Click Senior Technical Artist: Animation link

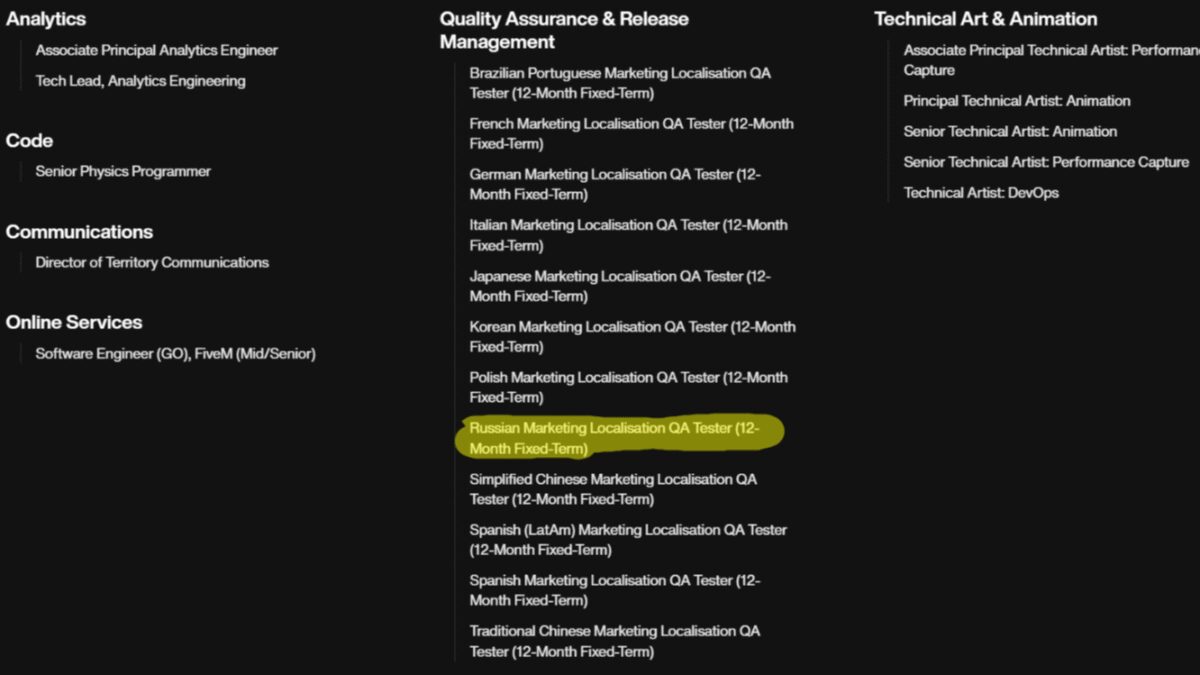tap(1010, 132)
